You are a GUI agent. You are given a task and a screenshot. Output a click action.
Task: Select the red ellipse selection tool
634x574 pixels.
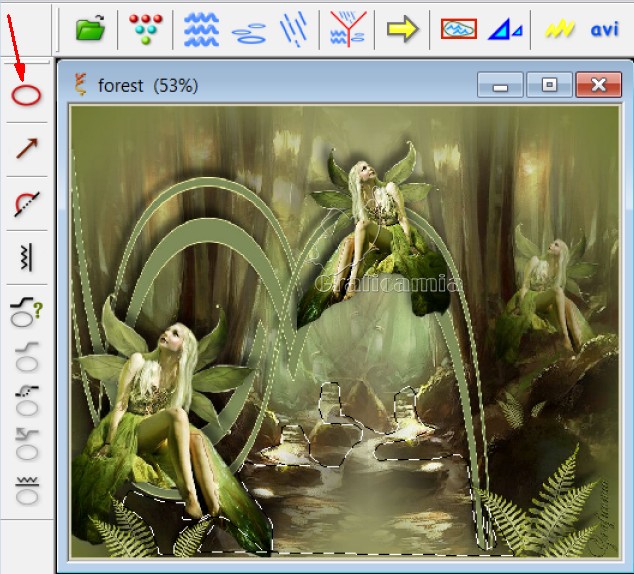click(26, 95)
